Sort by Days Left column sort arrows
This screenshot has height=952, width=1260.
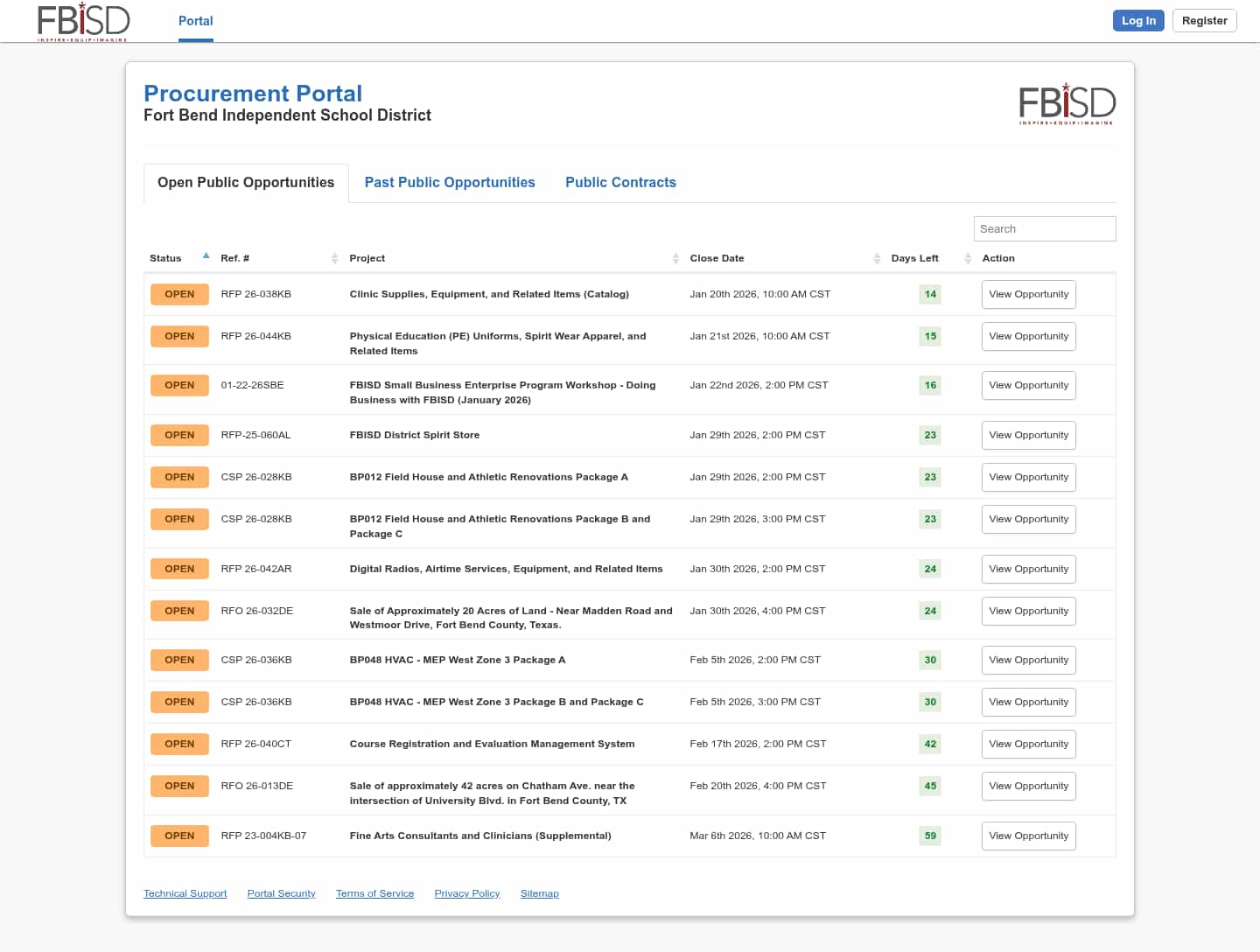(967, 258)
